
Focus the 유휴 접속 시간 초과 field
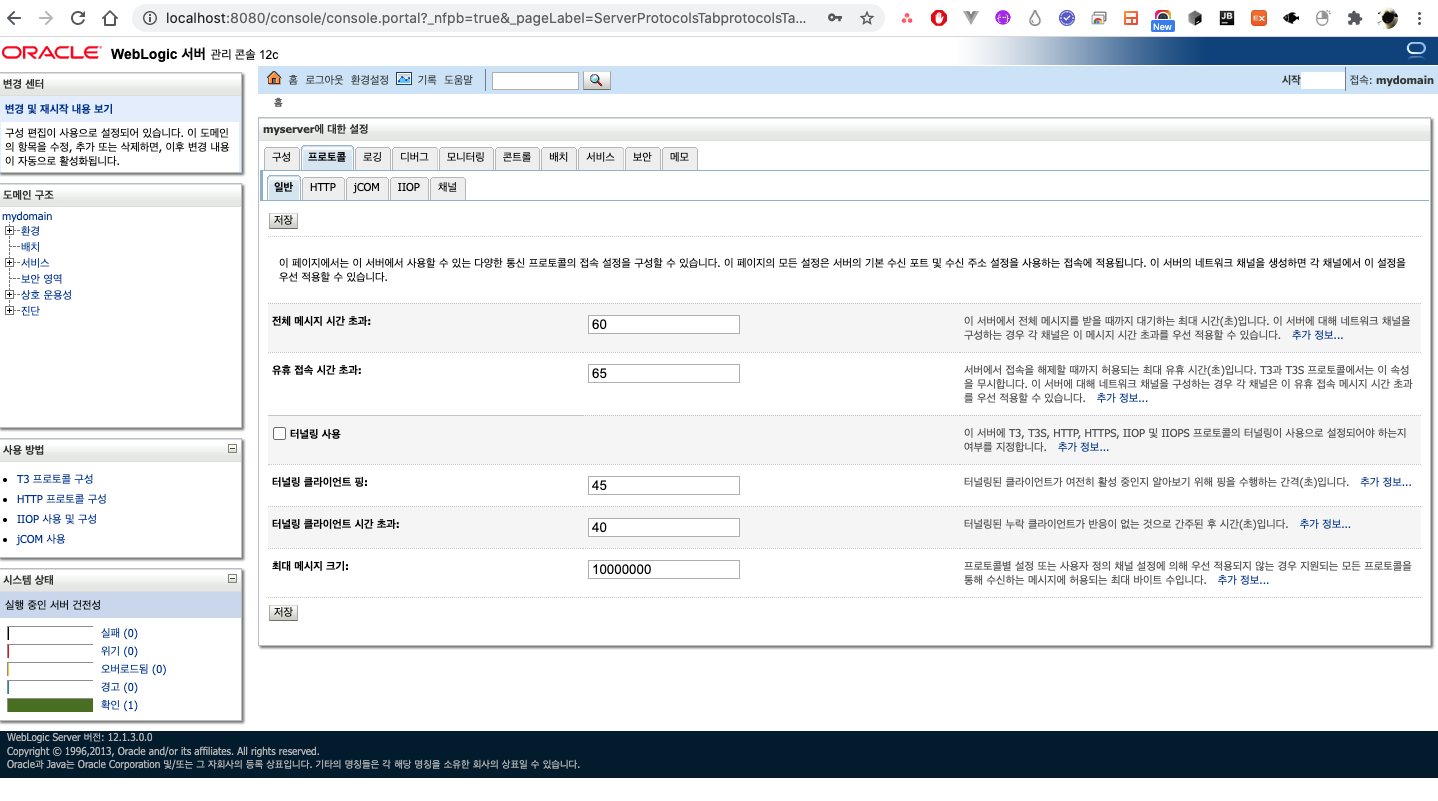pos(664,373)
